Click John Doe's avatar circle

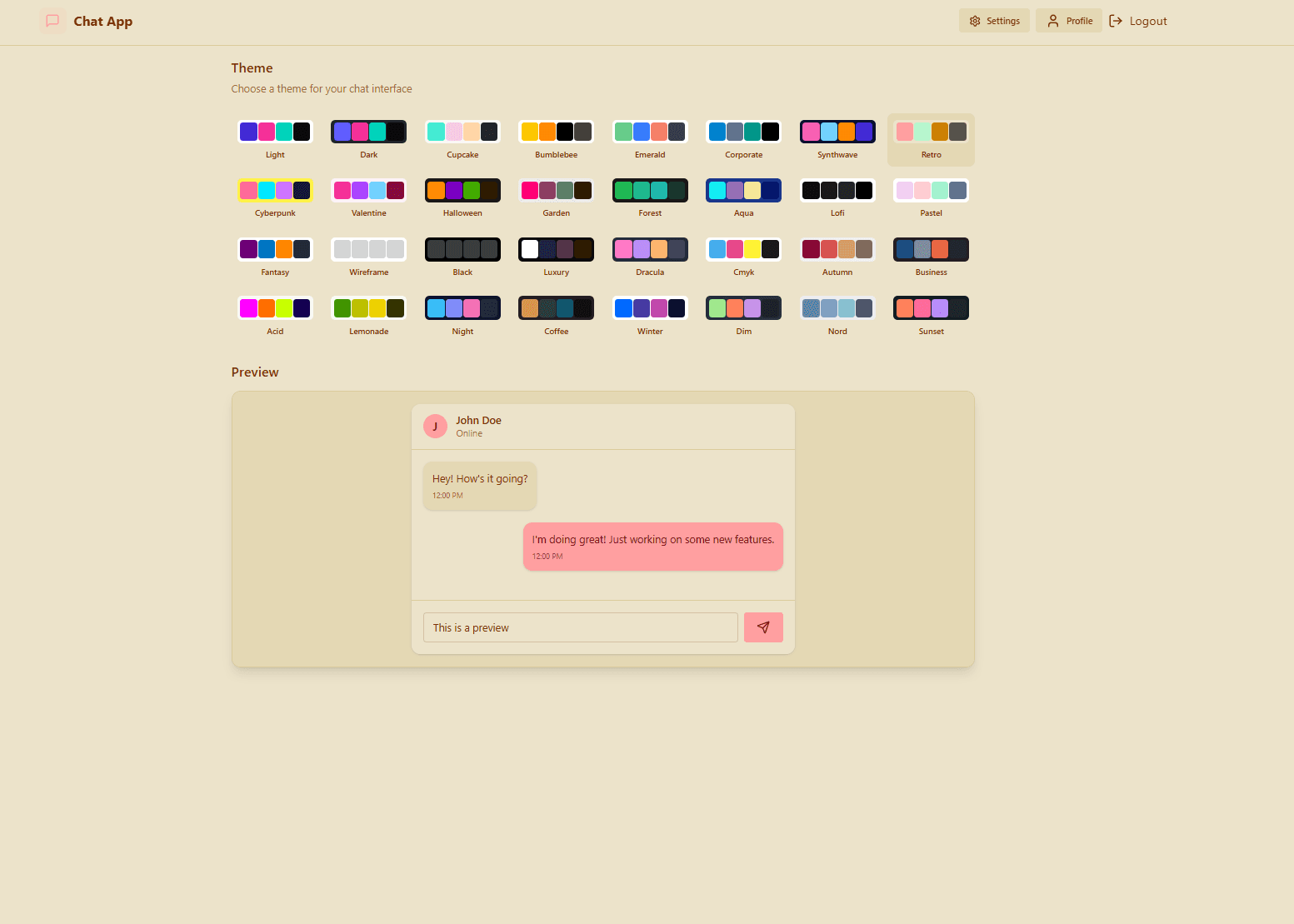tap(434, 426)
